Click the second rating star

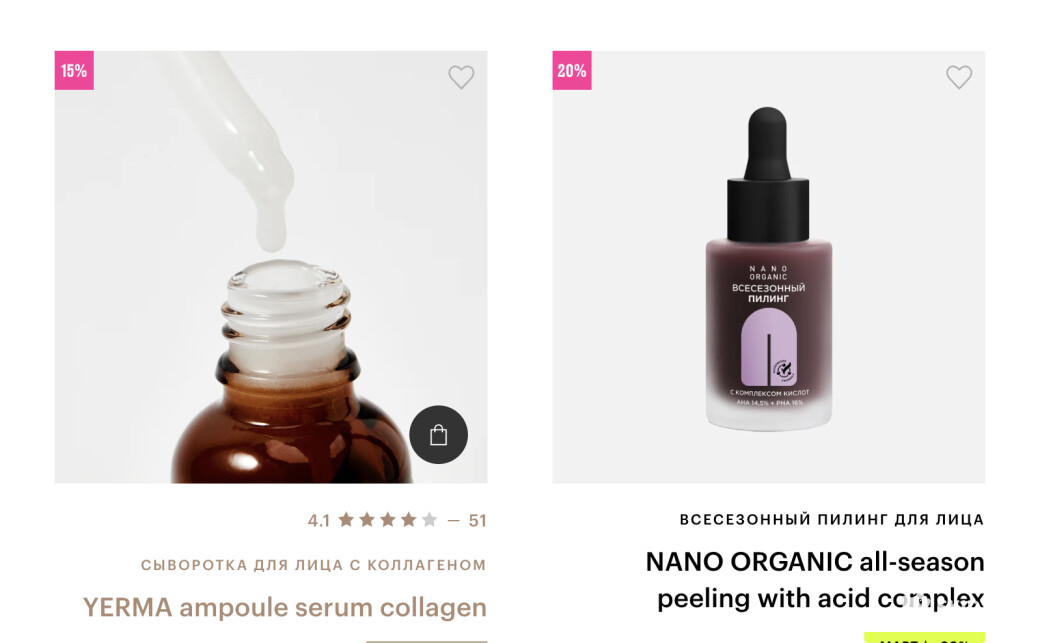click(367, 520)
